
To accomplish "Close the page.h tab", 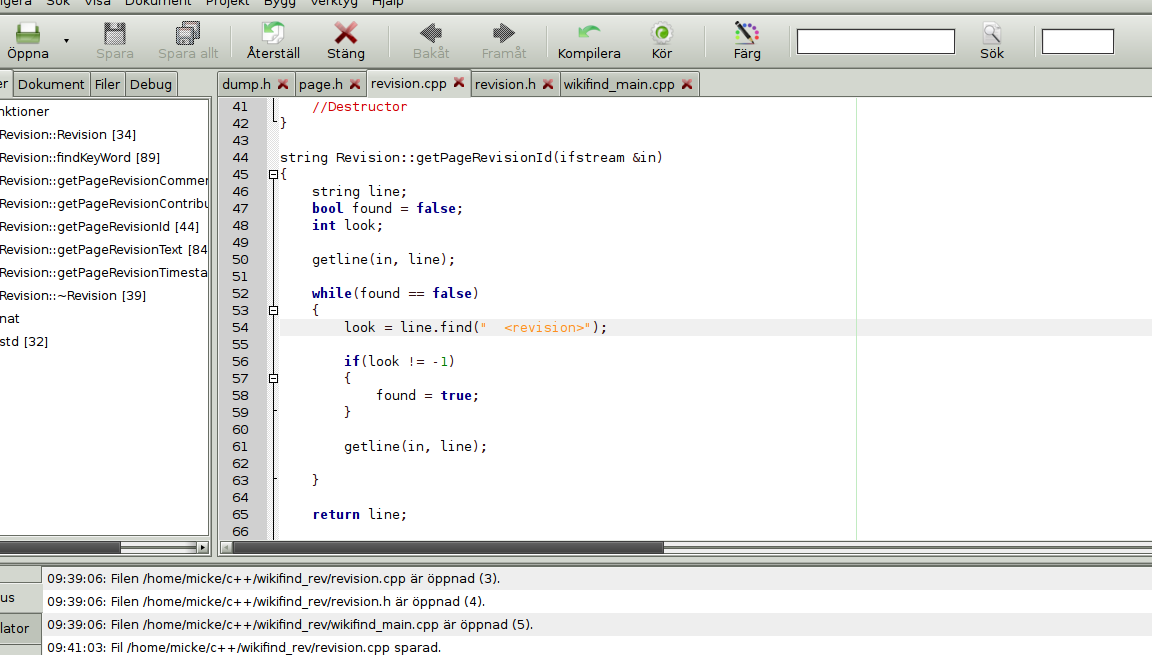I will [355, 84].
